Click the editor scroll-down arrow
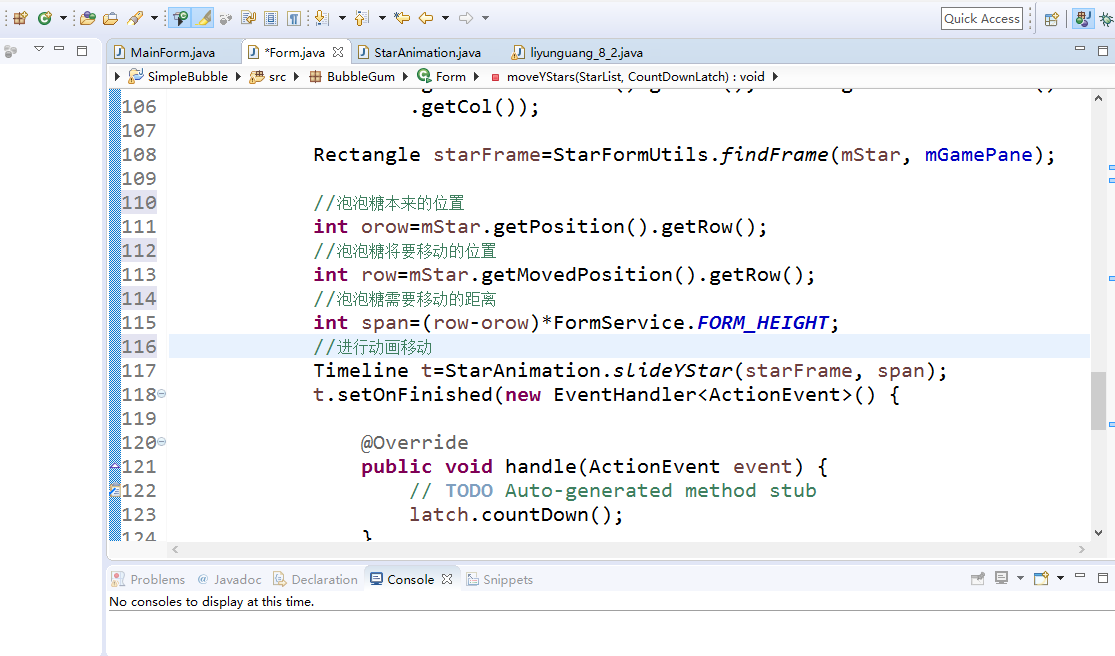This screenshot has width=1115, height=656. coord(1099,532)
